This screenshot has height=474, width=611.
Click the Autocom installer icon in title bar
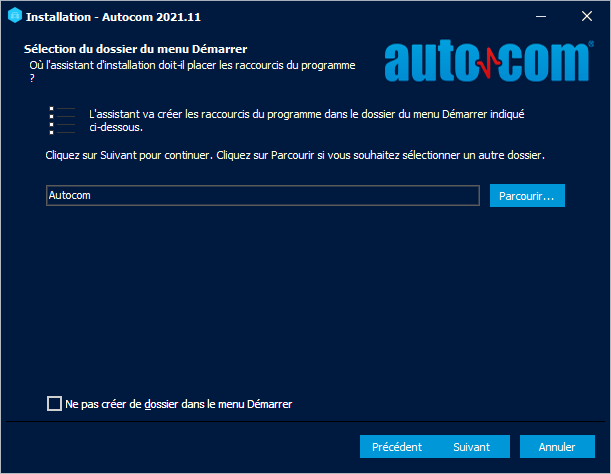point(15,16)
